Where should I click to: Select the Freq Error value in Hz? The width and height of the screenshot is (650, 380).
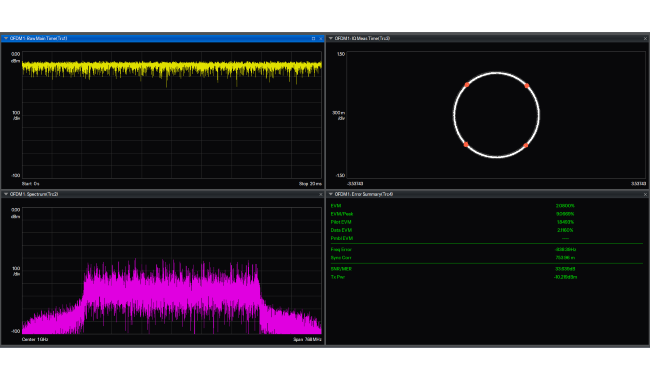(x=565, y=249)
